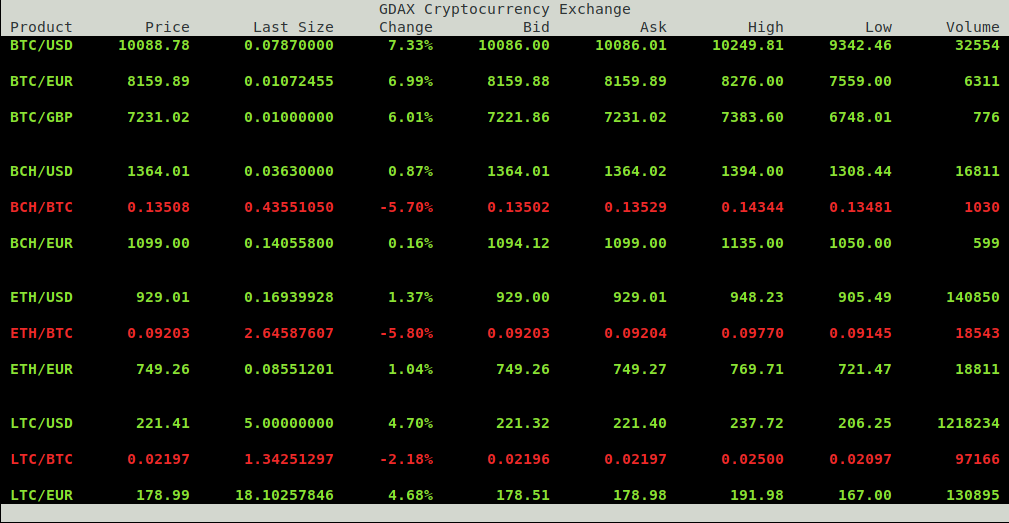Image resolution: width=1009 pixels, height=523 pixels.
Task: Select the LTC/USD product row label
Action: point(41,423)
